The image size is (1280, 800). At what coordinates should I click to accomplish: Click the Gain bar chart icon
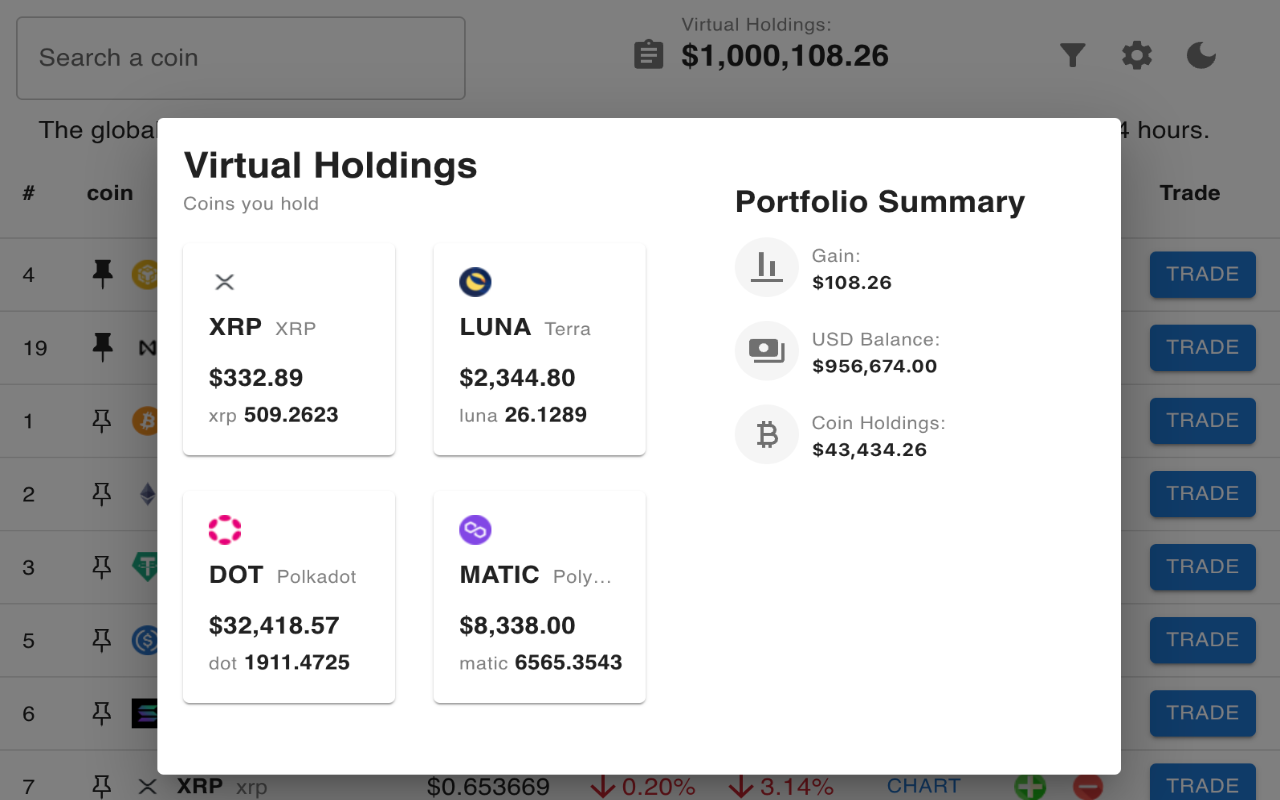pos(767,267)
